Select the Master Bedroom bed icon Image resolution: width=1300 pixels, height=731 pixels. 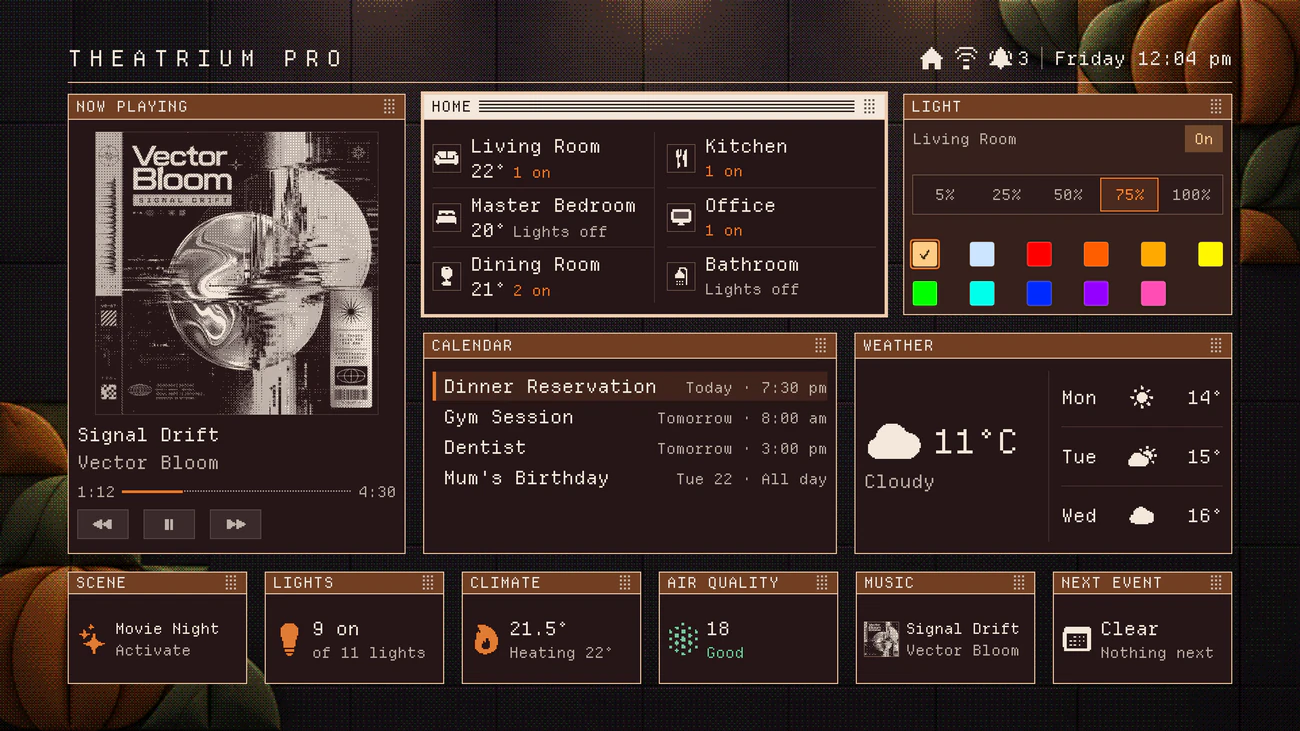click(x=446, y=217)
